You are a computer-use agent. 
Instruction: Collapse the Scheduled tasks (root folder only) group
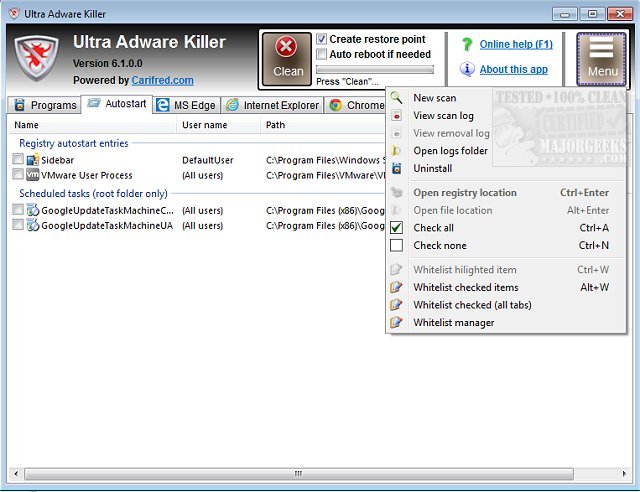[x=93, y=193]
